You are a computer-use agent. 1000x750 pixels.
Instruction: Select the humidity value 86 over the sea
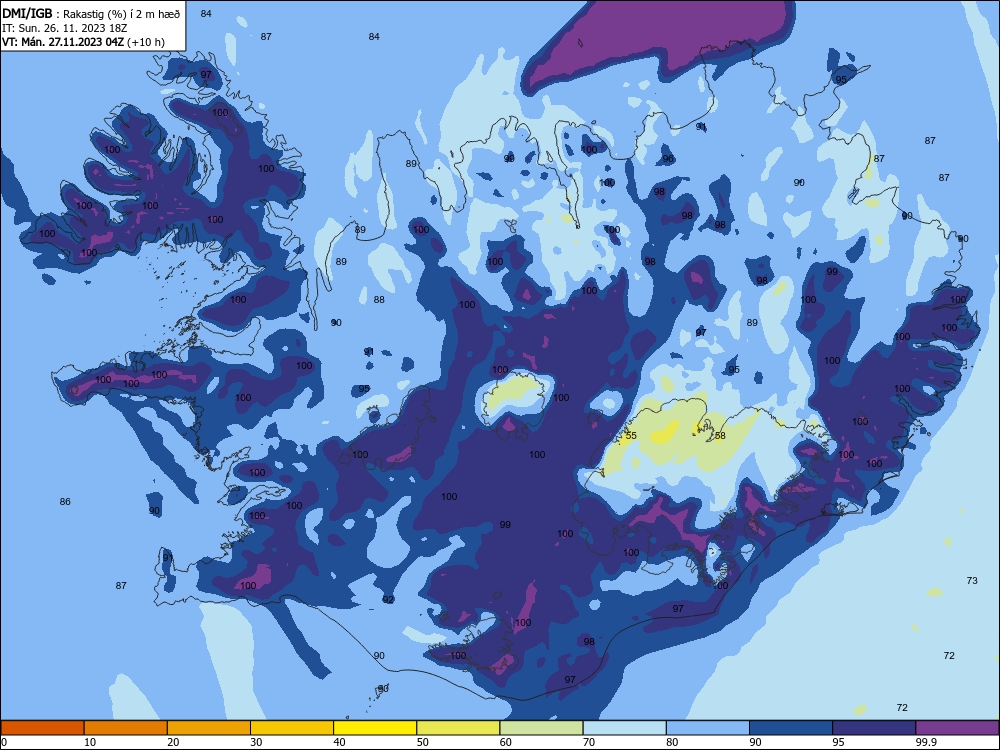point(65,501)
